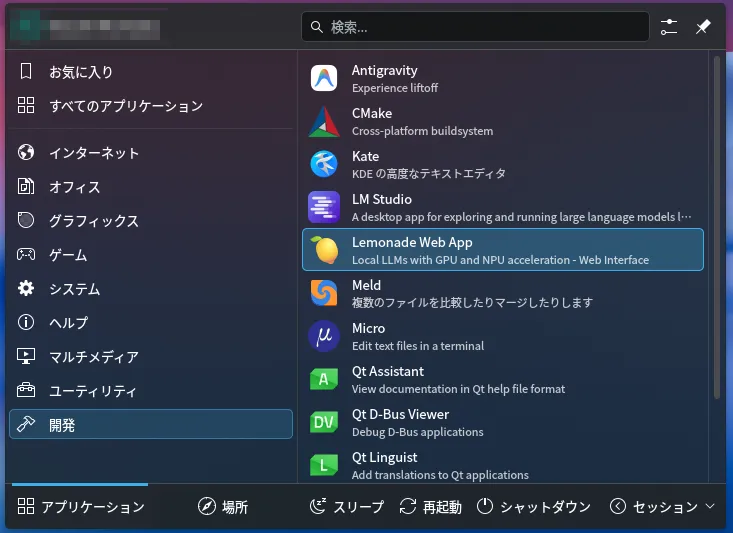Click the globe icon for インターネット
The width and height of the screenshot is (733, 533).
[x=26, y=152]
